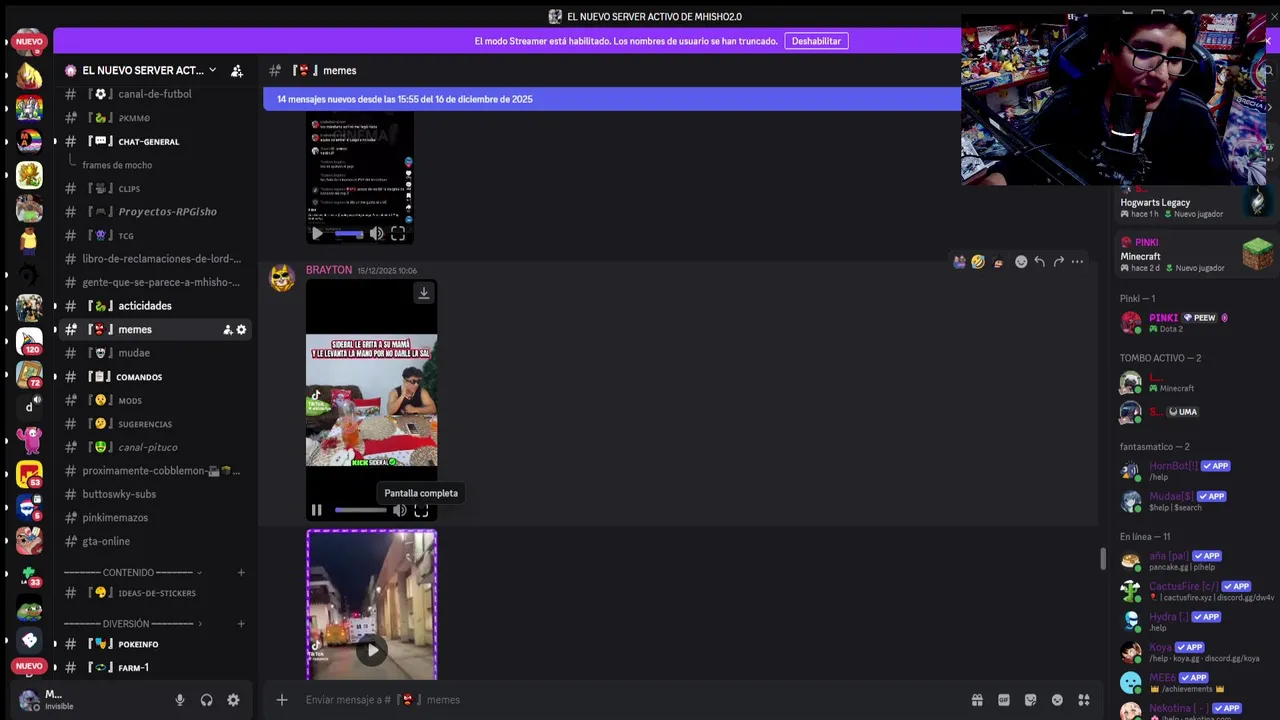
Task: Open the gift Nitro icon in message bar
Action: click(977, 700)
